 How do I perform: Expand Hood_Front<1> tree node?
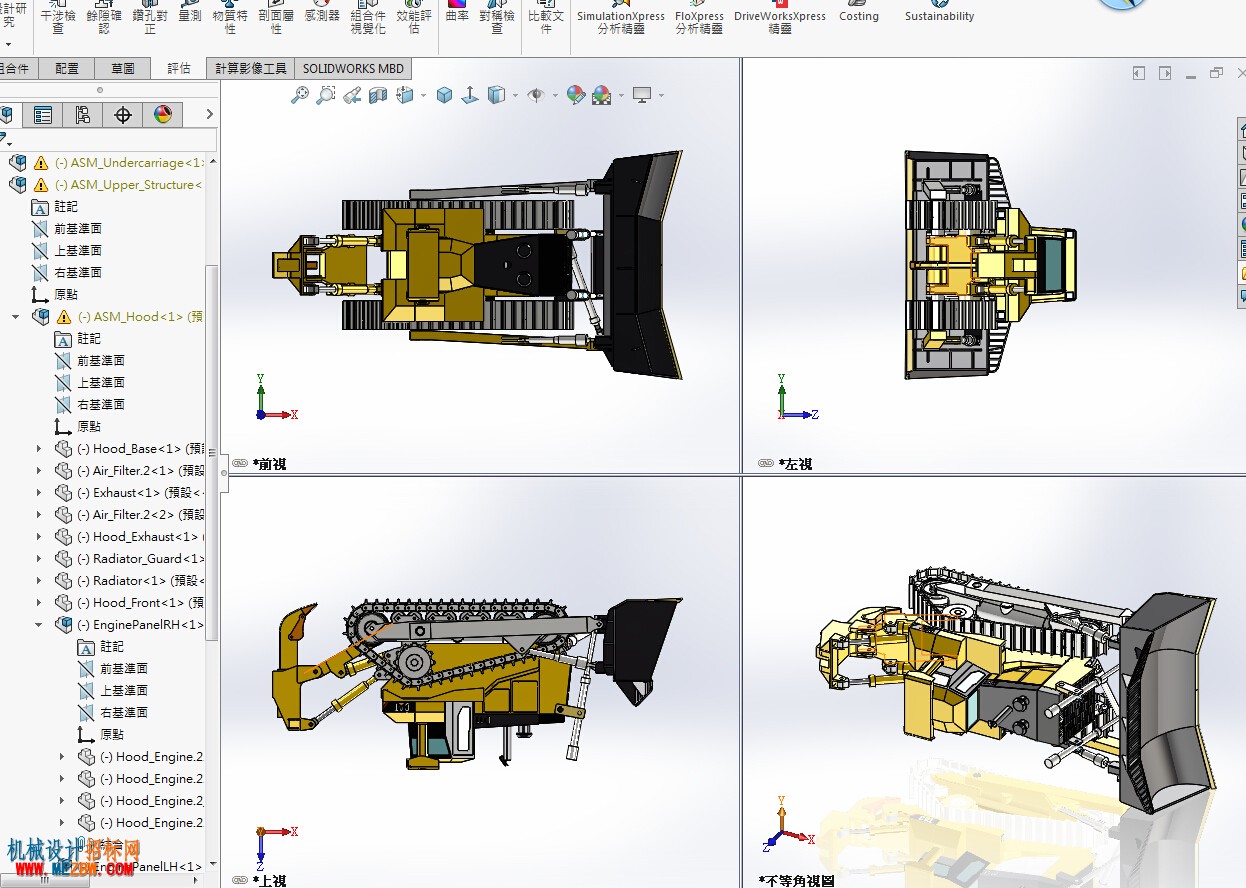(39, 602)
